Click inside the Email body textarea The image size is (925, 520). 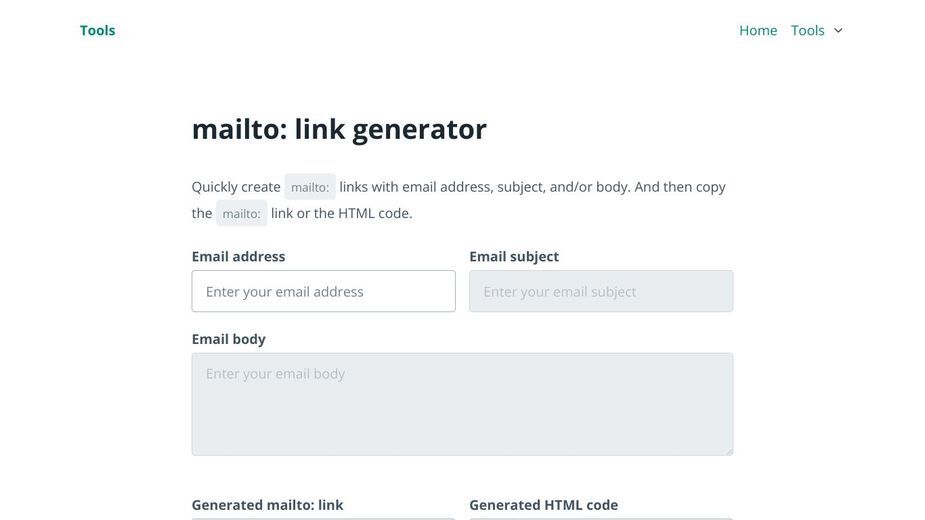462,404
